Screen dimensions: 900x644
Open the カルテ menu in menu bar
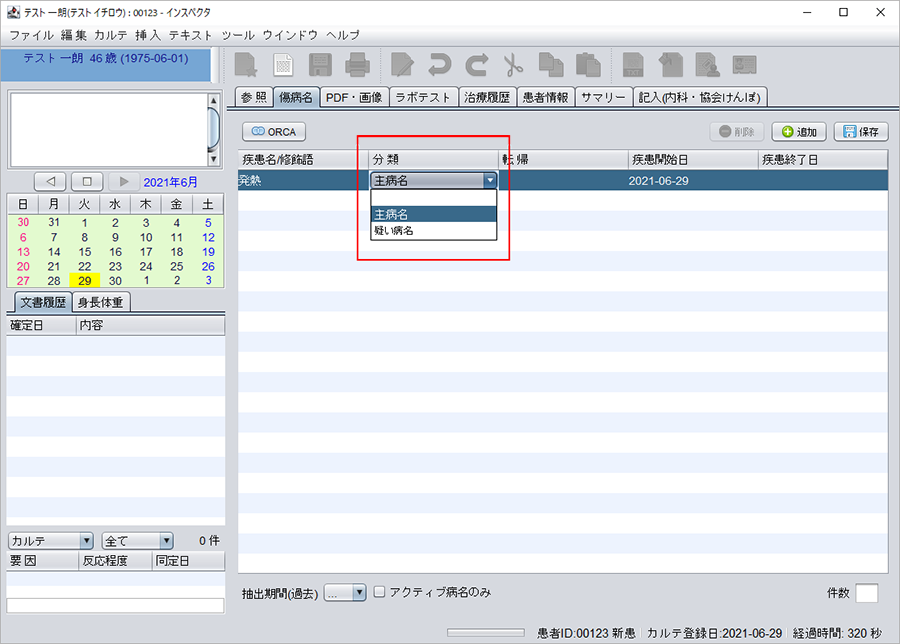(110, 34)
